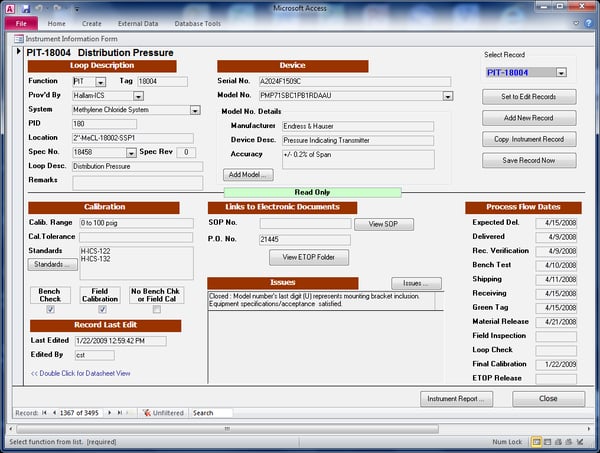
Task: Click the Set to Edit Records button
Action: (x=529, y=97)
